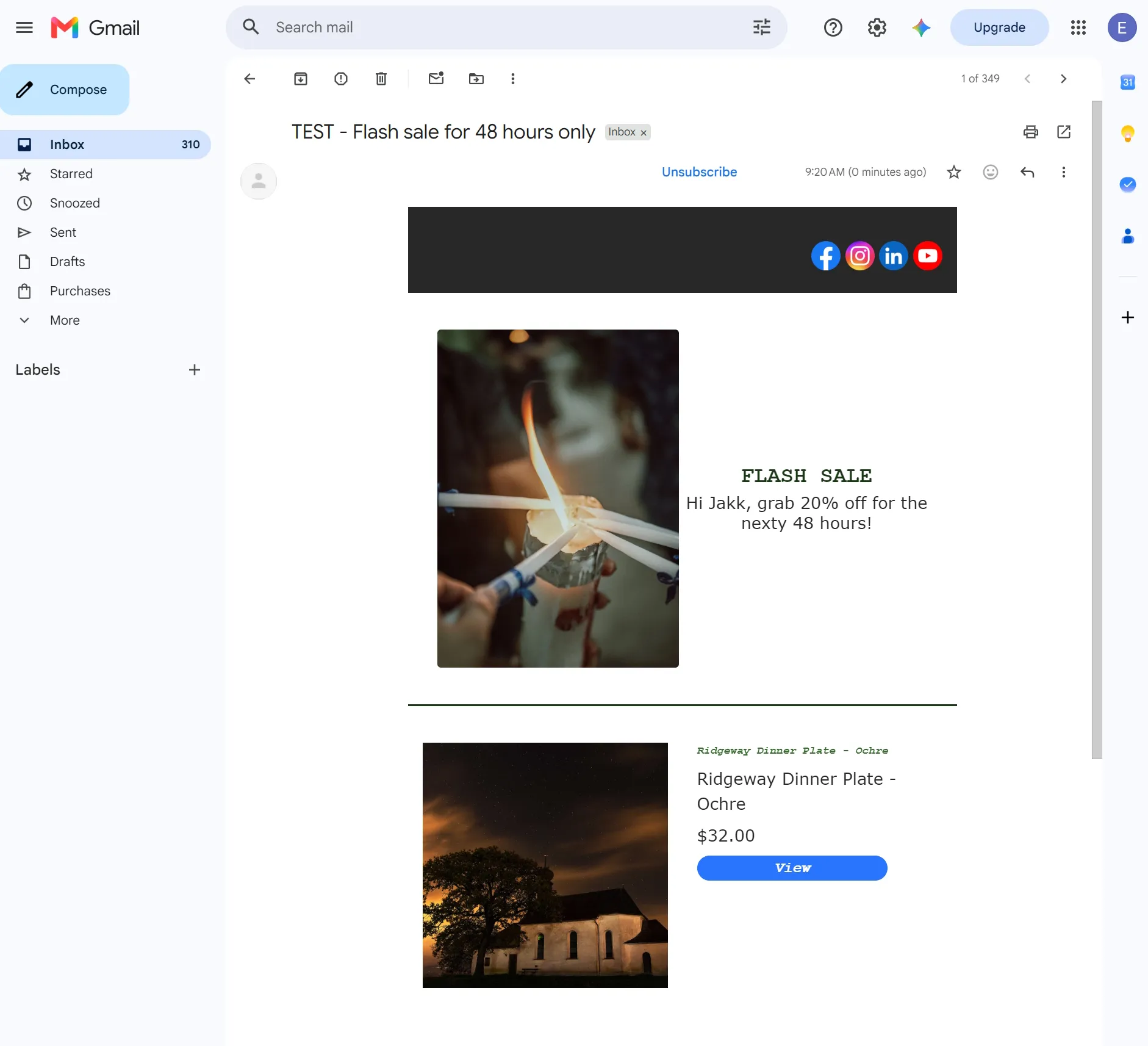The width and height of the screenshot is (1148, 1046).
Task: Add an emoji reaction to the message
Action: coord(991,172)
